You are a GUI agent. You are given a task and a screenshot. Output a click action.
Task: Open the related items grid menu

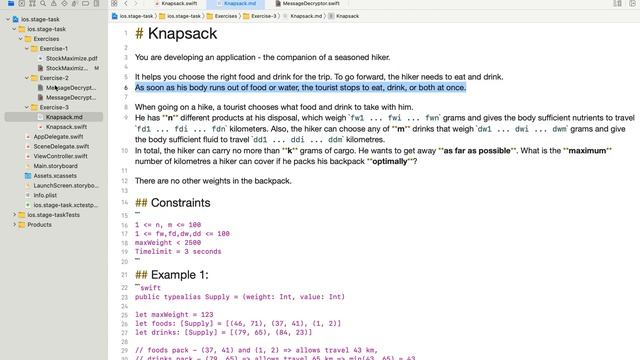pyautogui.click(x=114, y=3)
